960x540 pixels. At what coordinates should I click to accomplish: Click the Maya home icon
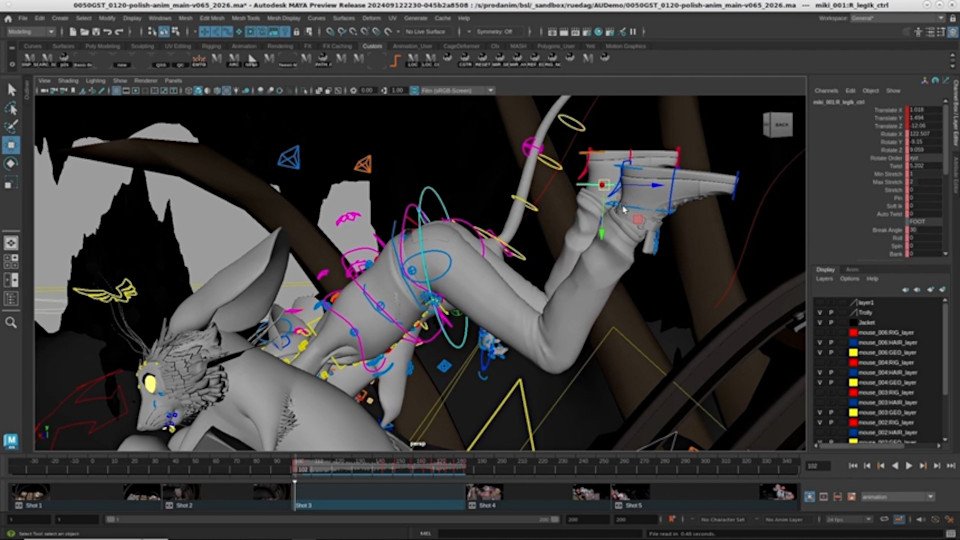tap(12, 440)
